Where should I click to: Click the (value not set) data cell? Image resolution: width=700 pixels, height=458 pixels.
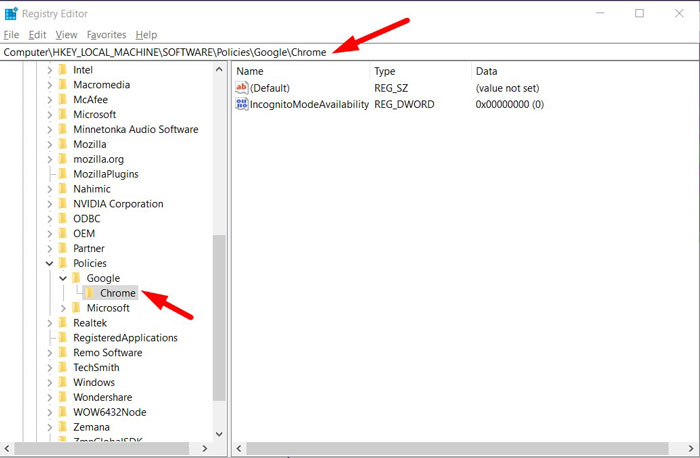507,88
